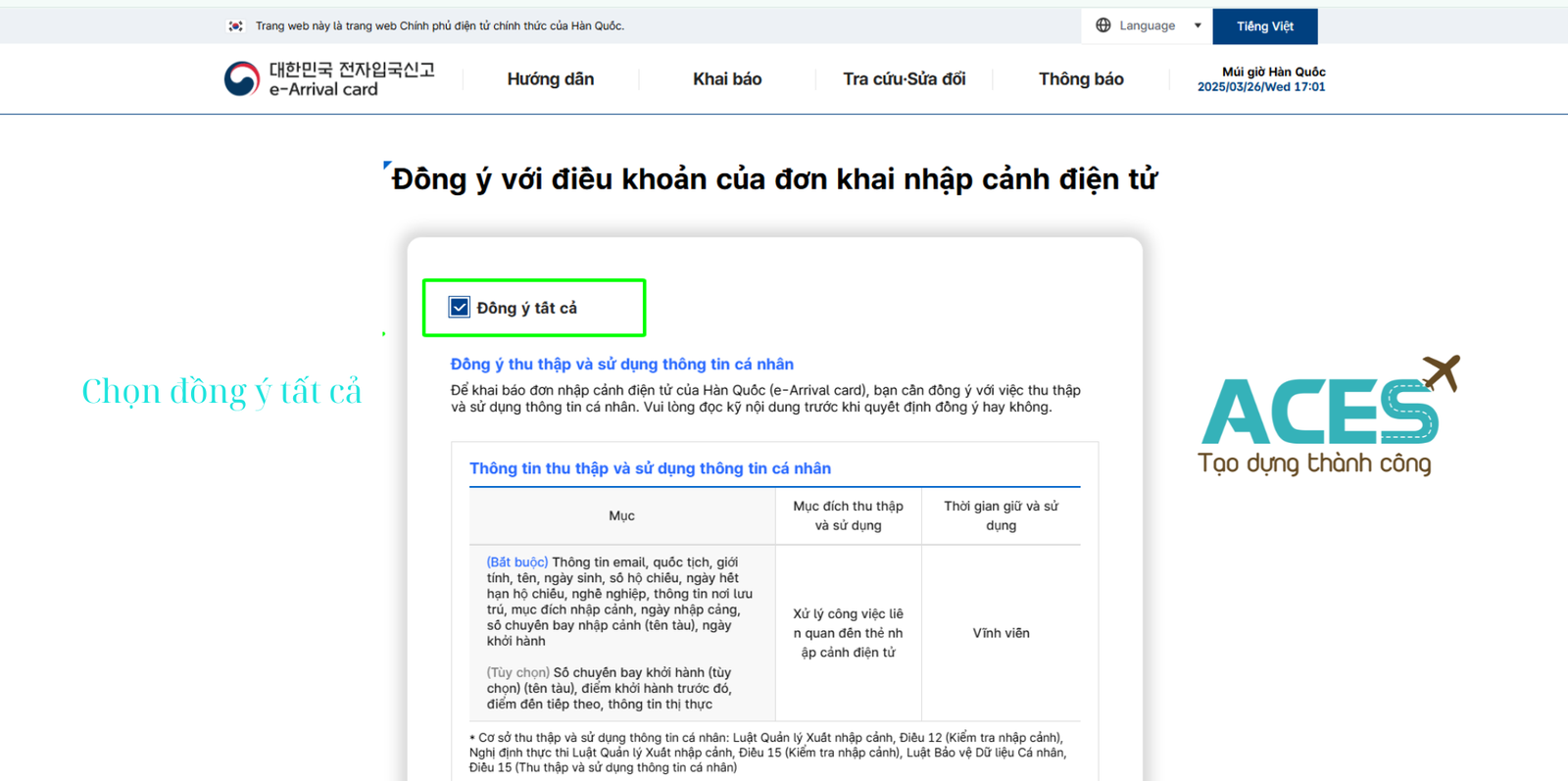Image resolution: width=1568 pixels, height=781 pixels.
Task: Click the globe Language icon
Action: [x=1103, y=25]
